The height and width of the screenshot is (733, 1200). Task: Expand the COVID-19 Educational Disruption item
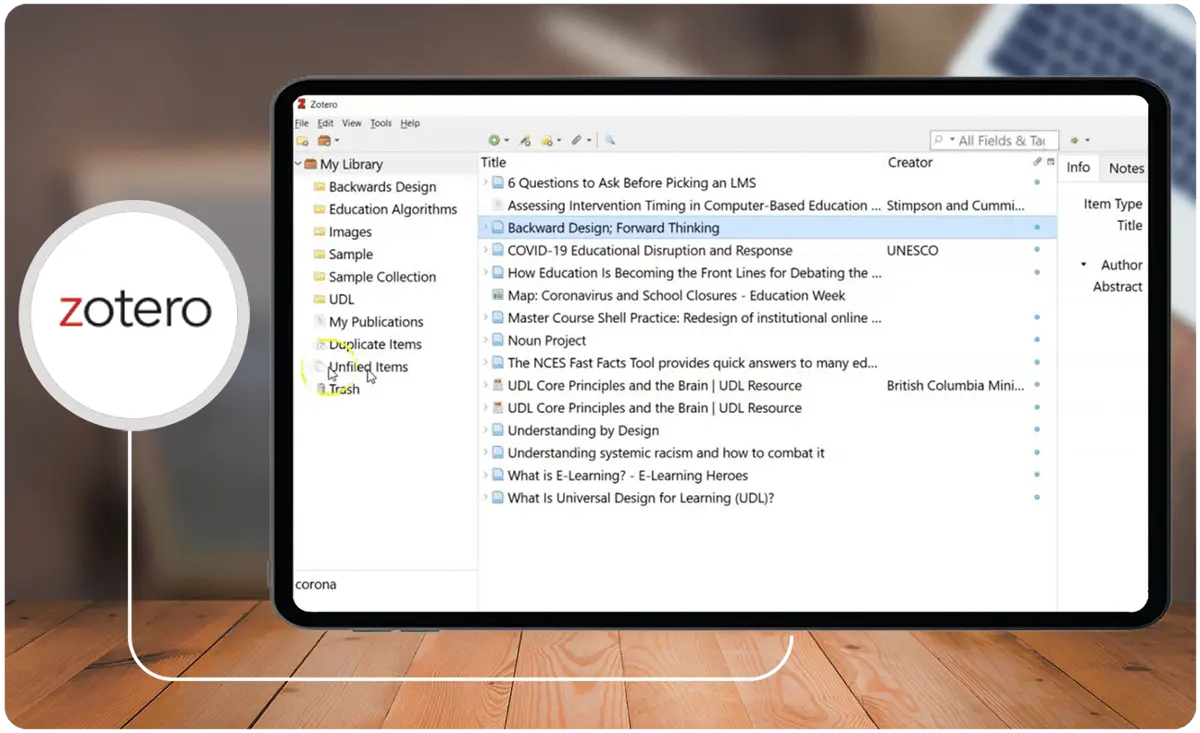coord(486,251)
